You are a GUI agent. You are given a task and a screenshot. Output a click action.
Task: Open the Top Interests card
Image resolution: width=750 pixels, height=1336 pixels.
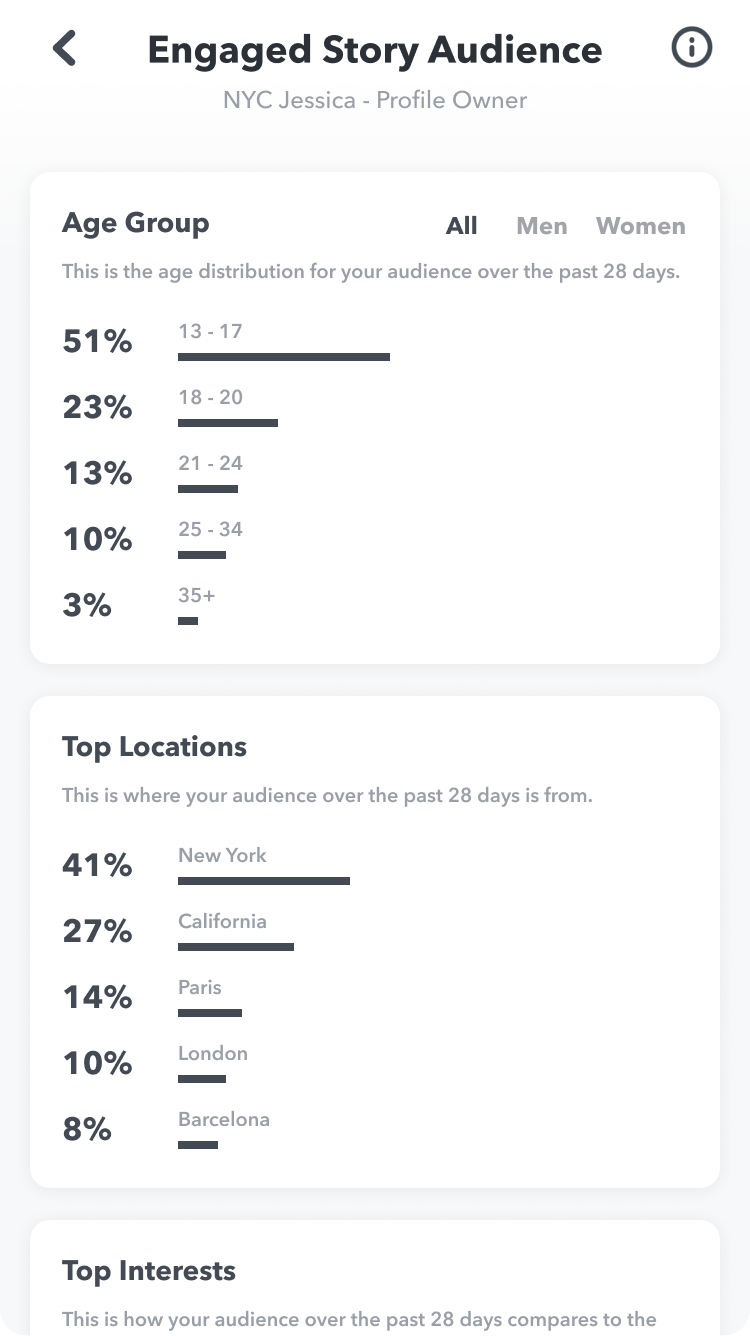coord(375,1278)
